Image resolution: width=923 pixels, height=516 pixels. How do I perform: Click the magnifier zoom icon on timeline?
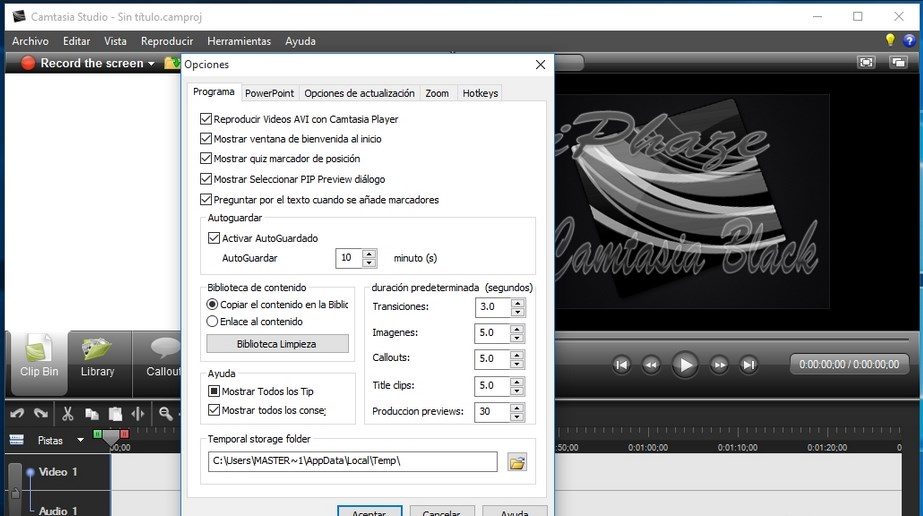[x=166, y=414]
